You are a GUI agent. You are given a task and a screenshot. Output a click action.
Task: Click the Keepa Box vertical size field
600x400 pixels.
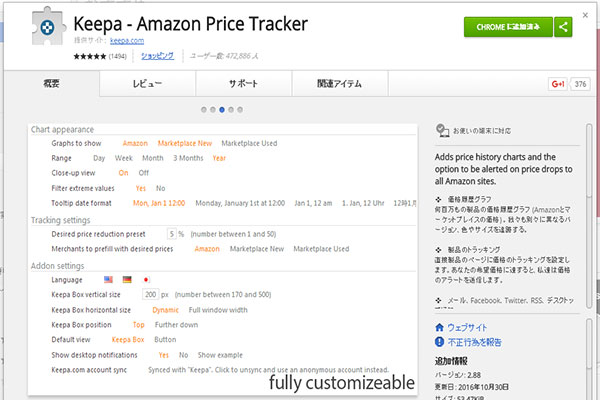[150, 295]
